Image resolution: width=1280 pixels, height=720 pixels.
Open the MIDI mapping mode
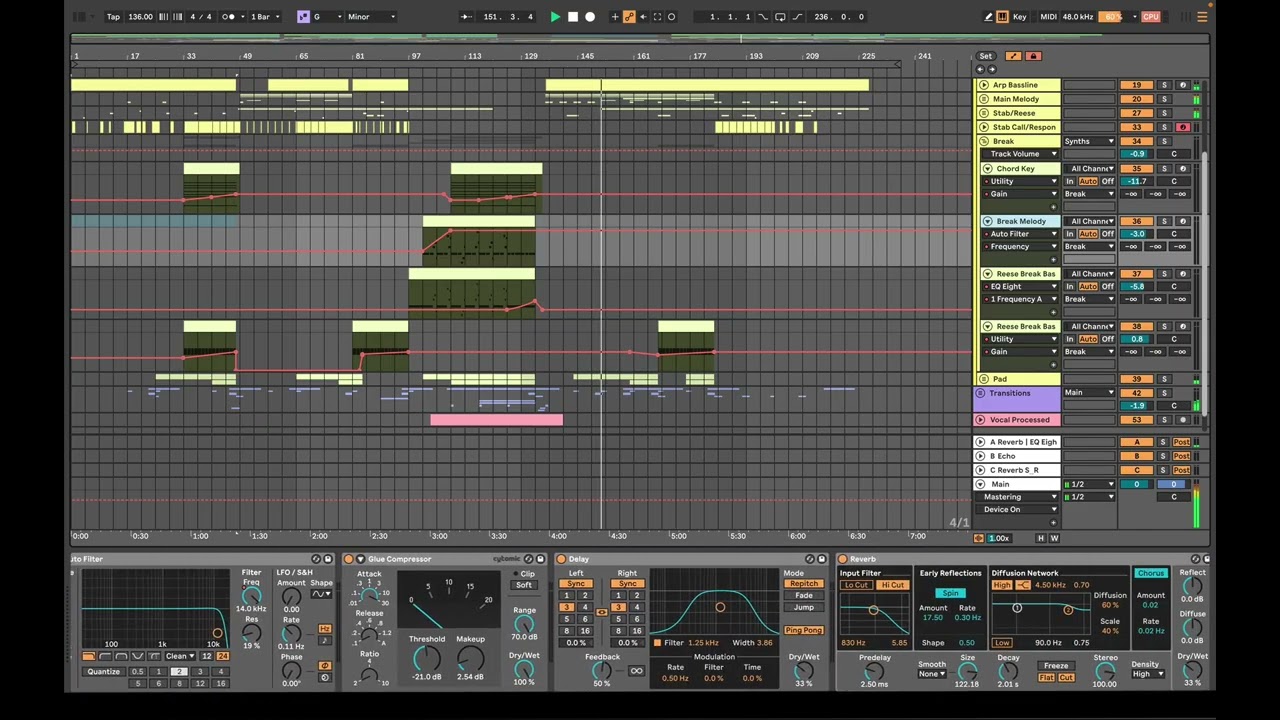click(x=1048, y=17)
